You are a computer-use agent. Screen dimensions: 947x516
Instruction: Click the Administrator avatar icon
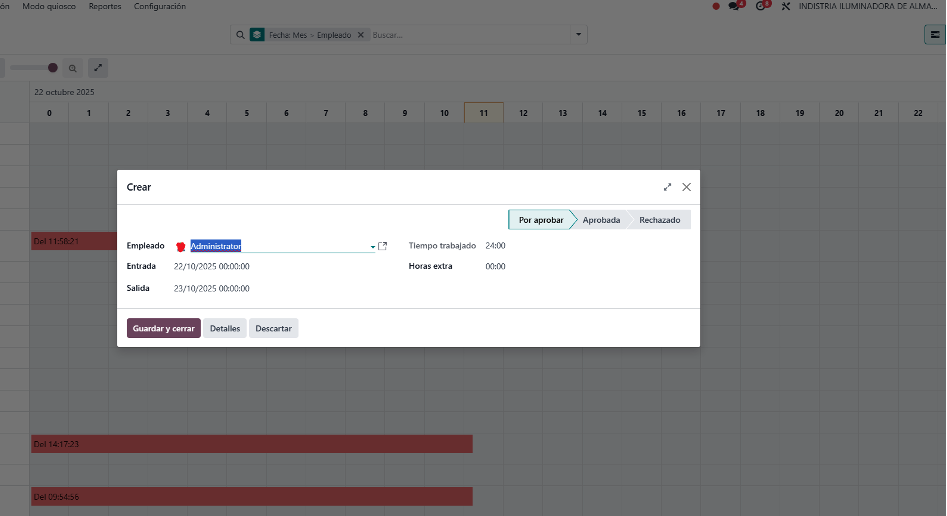tap(181, 247)
